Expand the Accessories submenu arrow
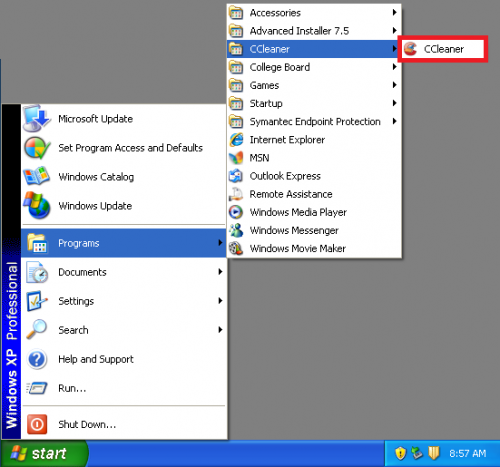Screen dimensions: 500x467 [x=395, y=13]
